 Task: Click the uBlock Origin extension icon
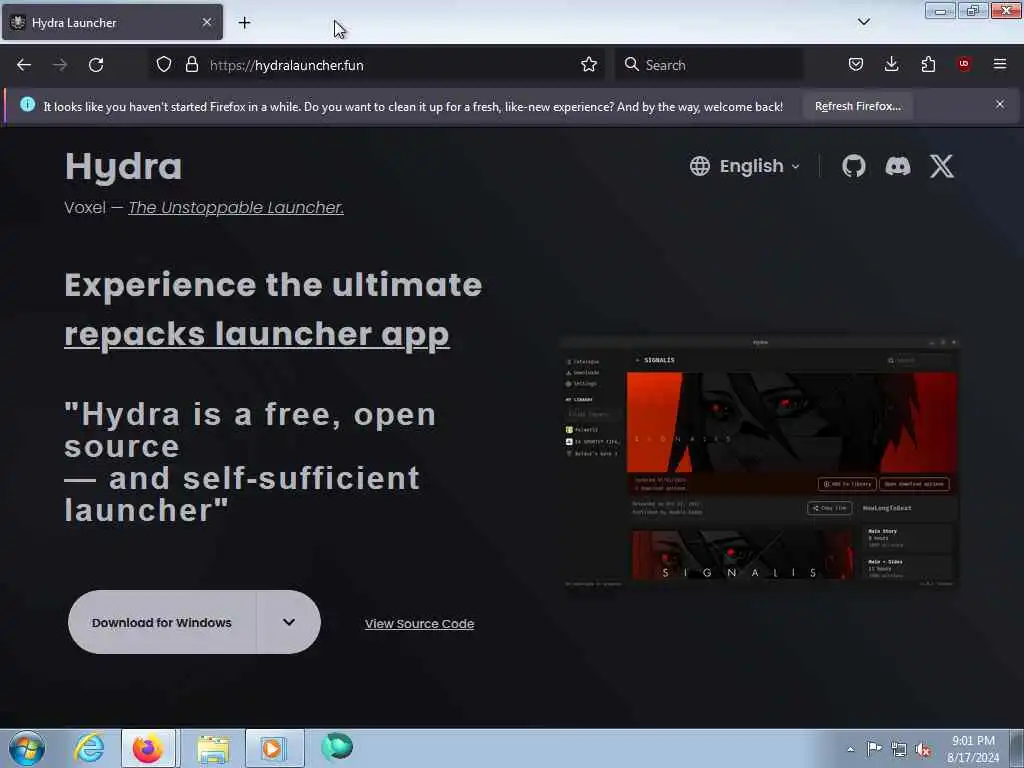click(x=964, y=64)
